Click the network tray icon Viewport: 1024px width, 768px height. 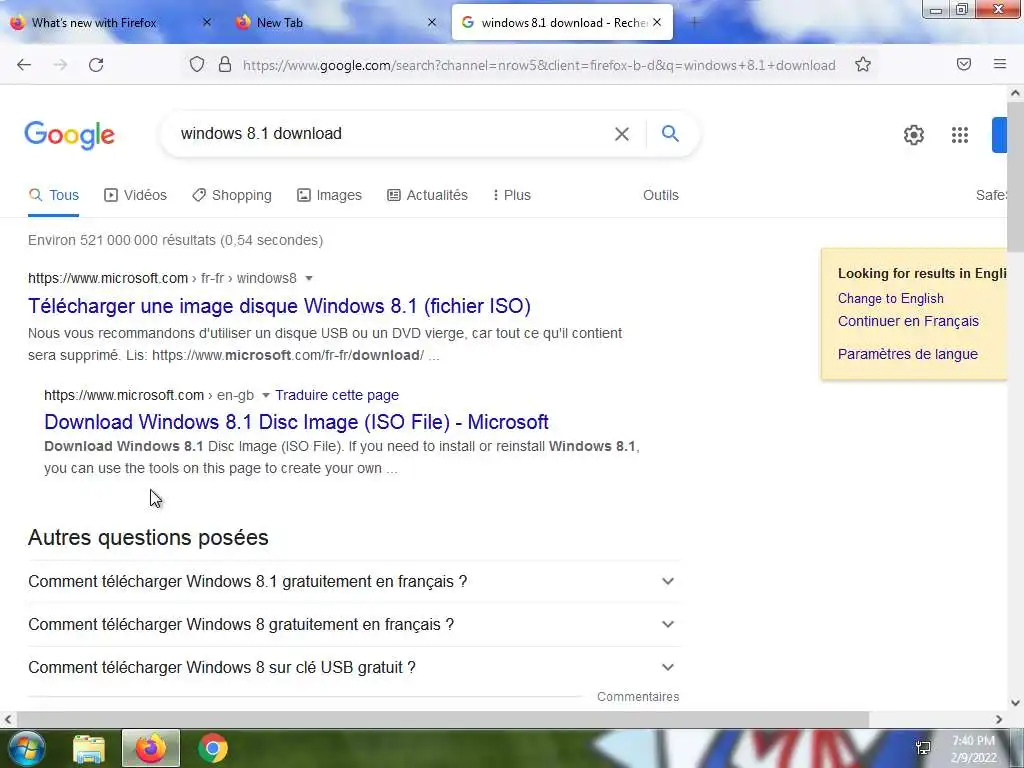point(923,748)
